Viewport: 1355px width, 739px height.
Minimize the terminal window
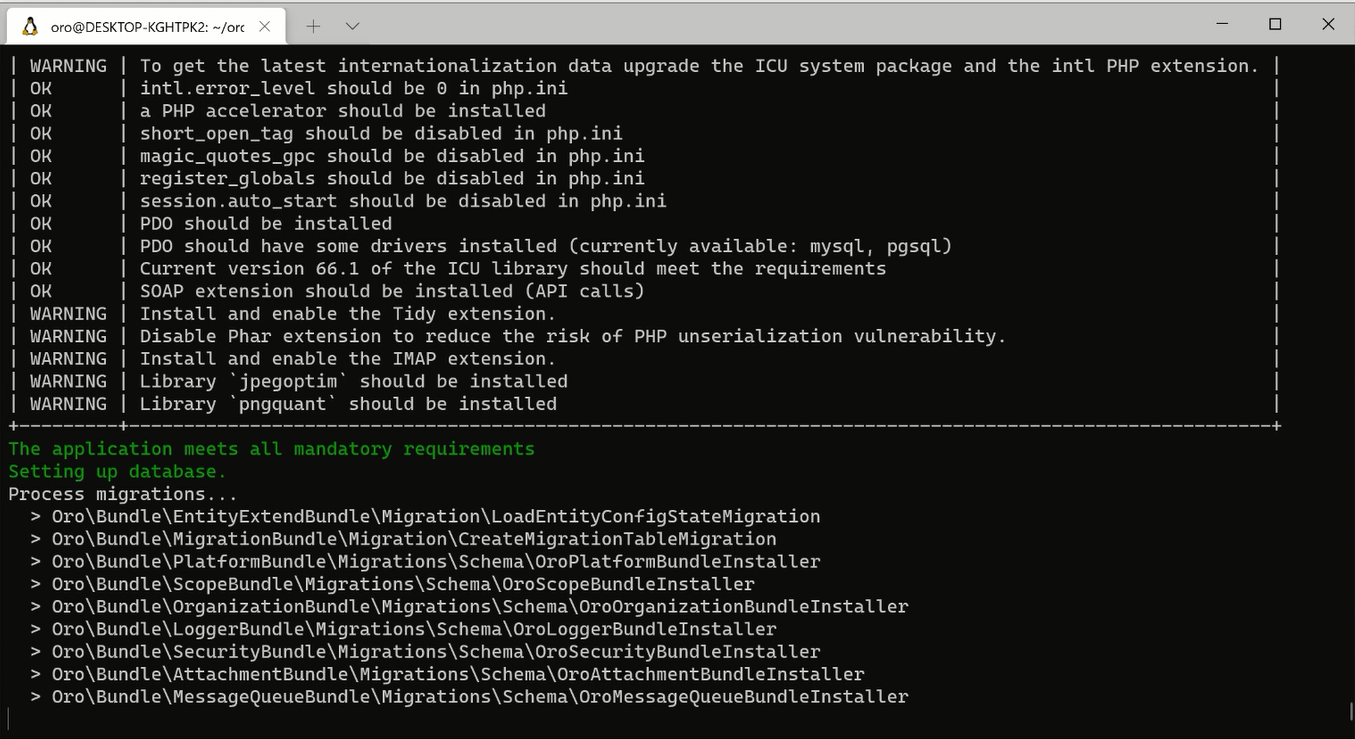point(1222,24)
